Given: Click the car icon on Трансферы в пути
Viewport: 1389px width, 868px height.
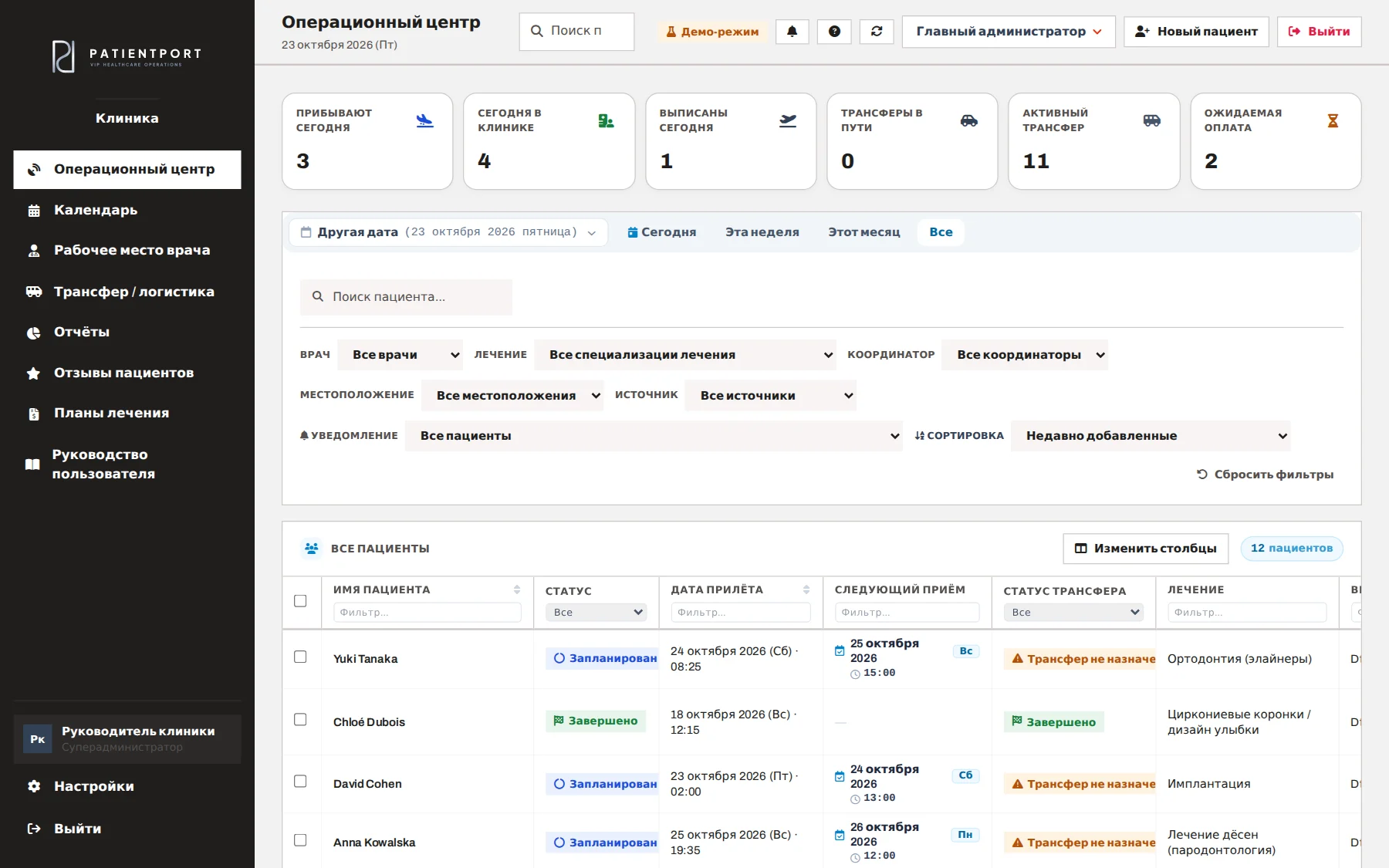Looking at the screenshot, I should click(x=969, y=120).
